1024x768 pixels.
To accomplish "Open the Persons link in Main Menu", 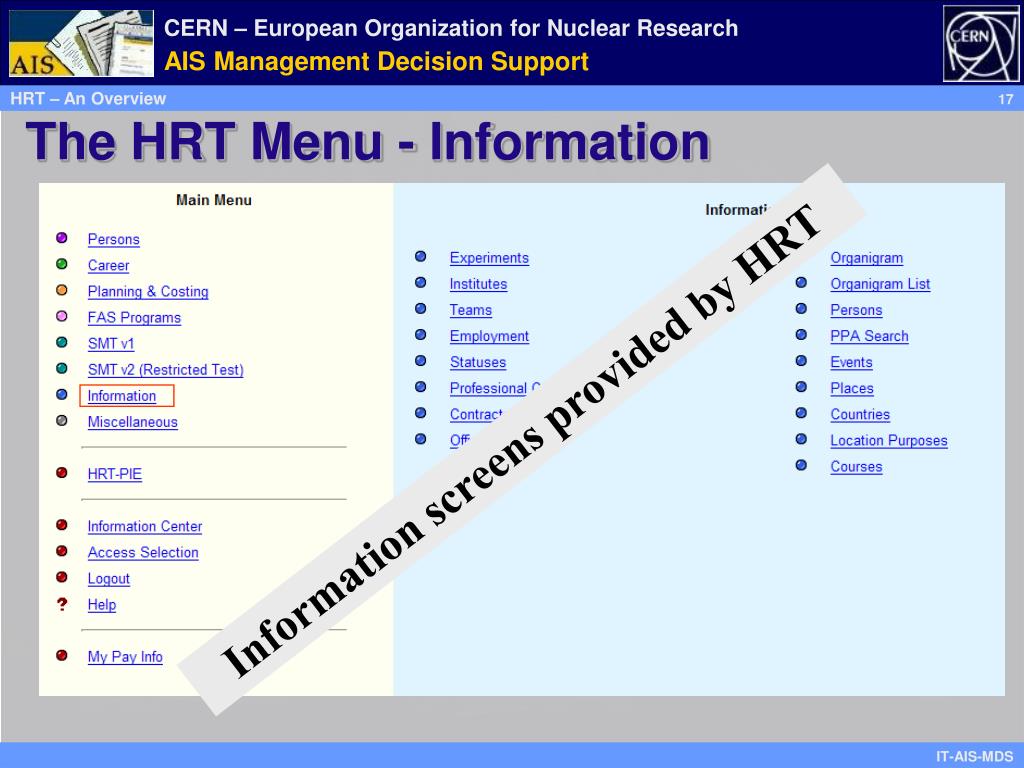I will click(x=114, y=240).
